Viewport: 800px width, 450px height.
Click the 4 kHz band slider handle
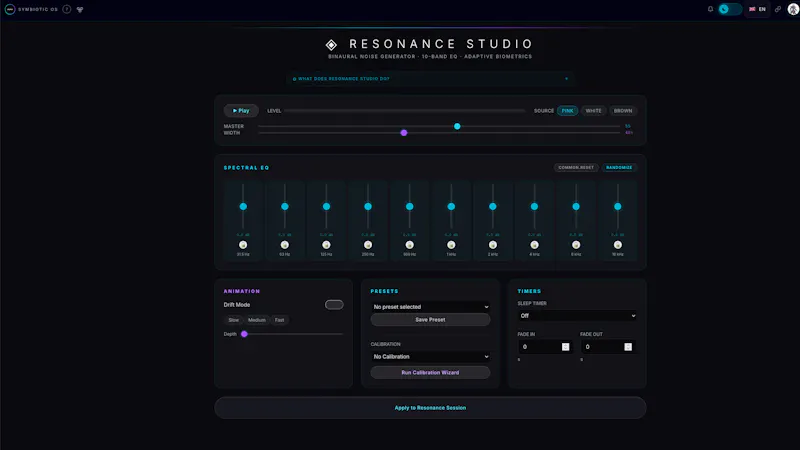(x=534, y=207)
